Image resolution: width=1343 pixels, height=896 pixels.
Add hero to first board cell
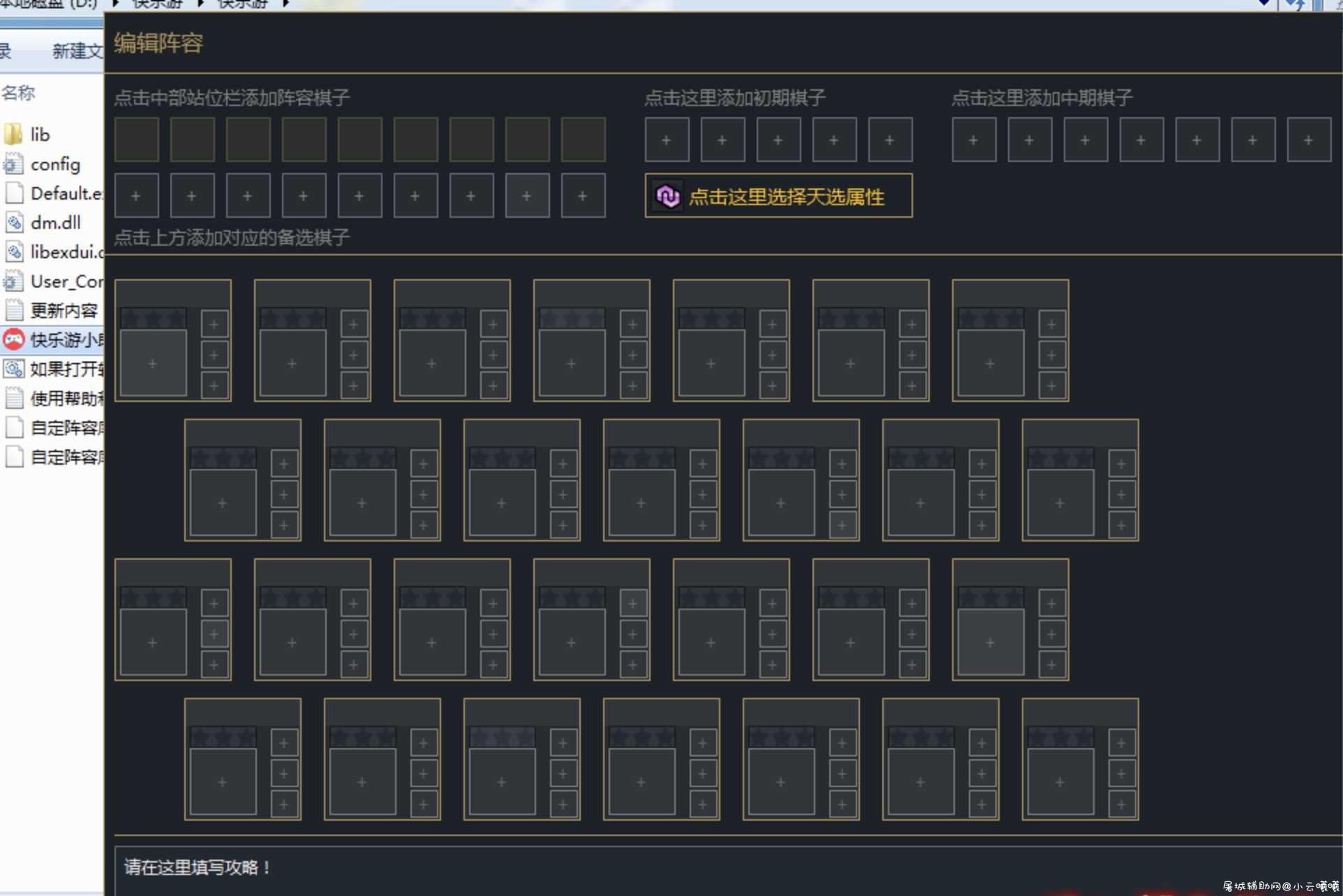(x=153, y=363)
